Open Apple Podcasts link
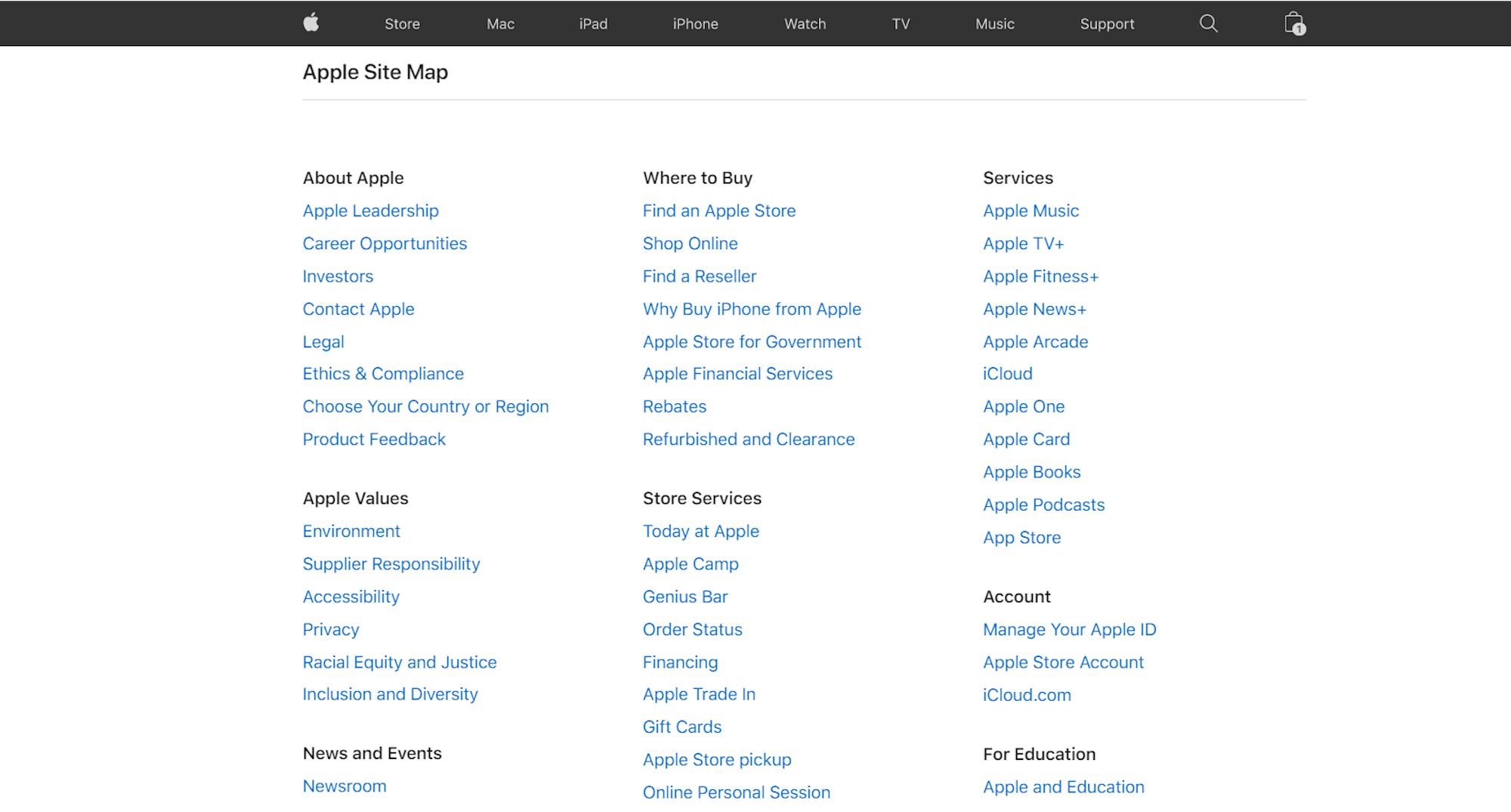The image size is (1511, 812). tap(1043, 505)
